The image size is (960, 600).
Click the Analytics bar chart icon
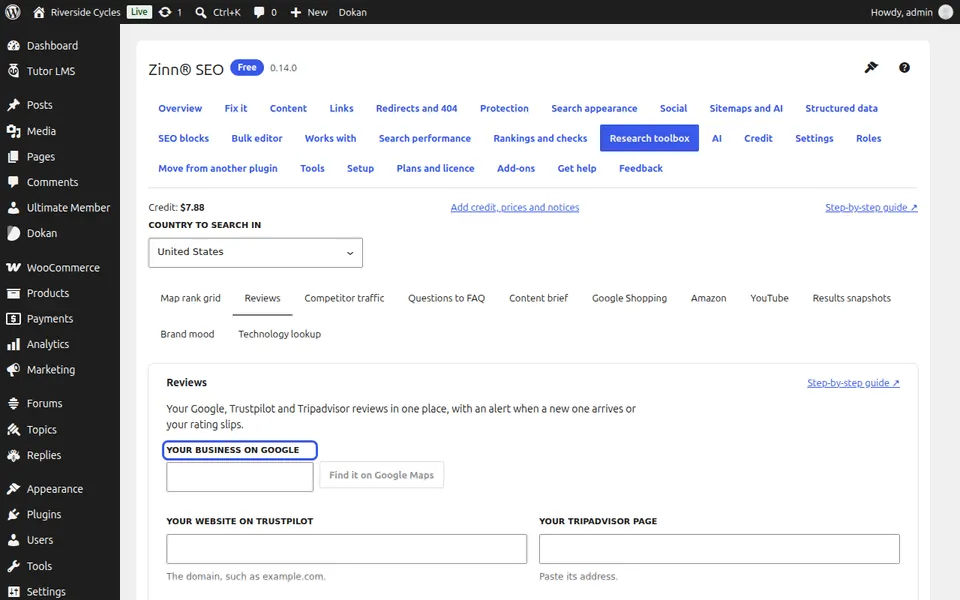13,344
